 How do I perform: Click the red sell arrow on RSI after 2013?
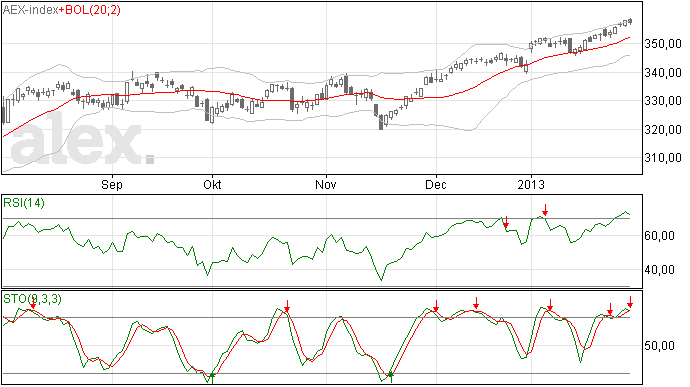pyautogui.click(x=545, y=210)
